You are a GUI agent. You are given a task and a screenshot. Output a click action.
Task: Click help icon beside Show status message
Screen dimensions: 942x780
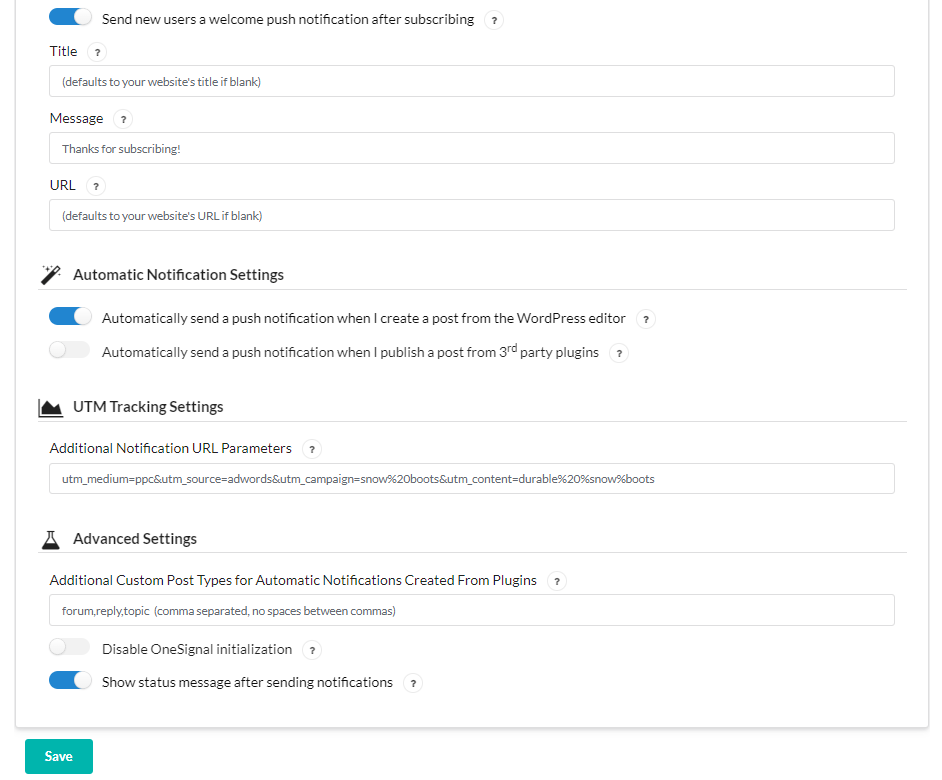[413, 683]
